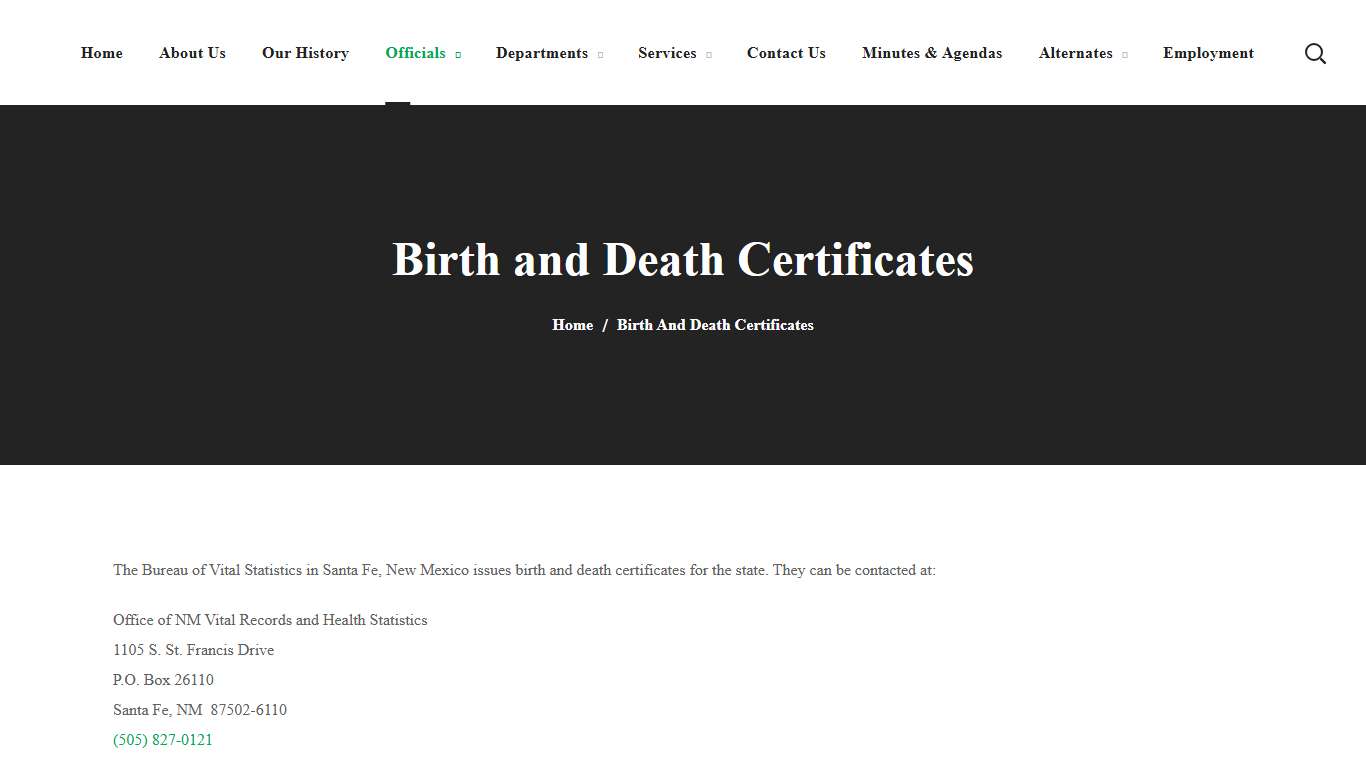Open the Minutes & Agendas page
Image resolution: width=1366 pixels, height=768 pixels.
click(931, 53)
